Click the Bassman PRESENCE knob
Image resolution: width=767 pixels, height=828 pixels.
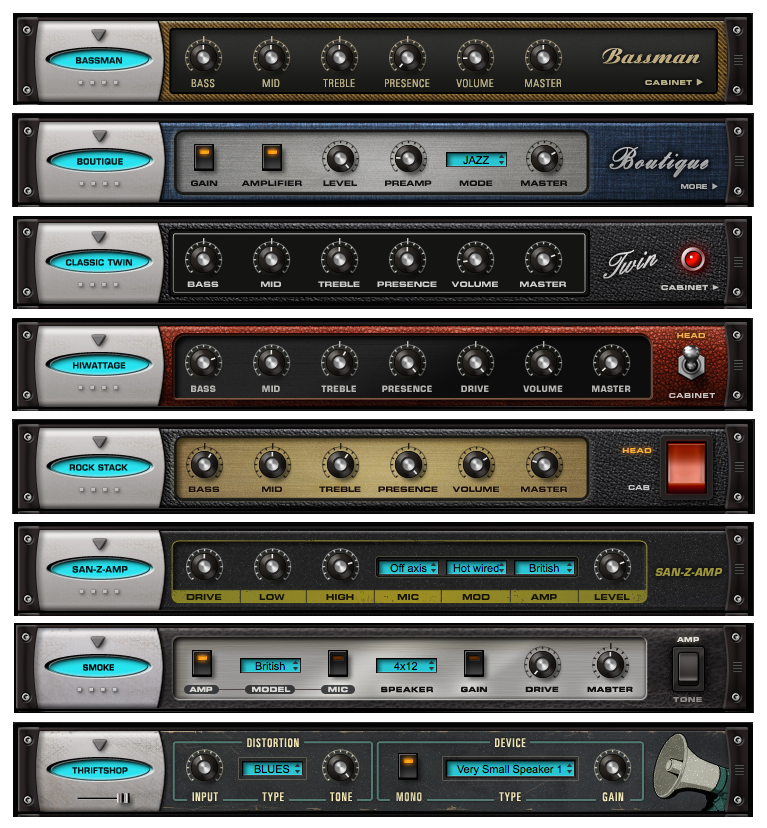pos(407,57)
